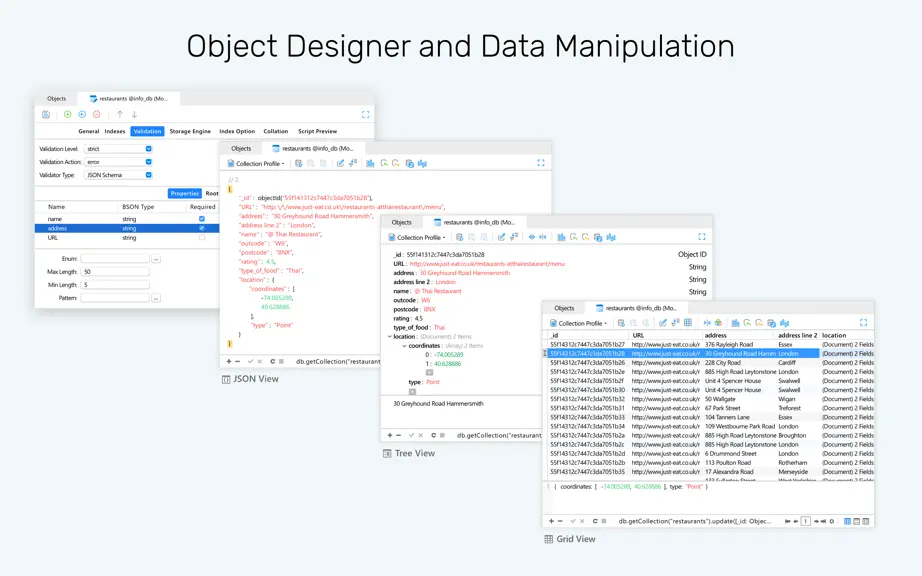Click ellipsis button next to Pattern field
Screen dimensions: 922x576
(x=156, y=298)
